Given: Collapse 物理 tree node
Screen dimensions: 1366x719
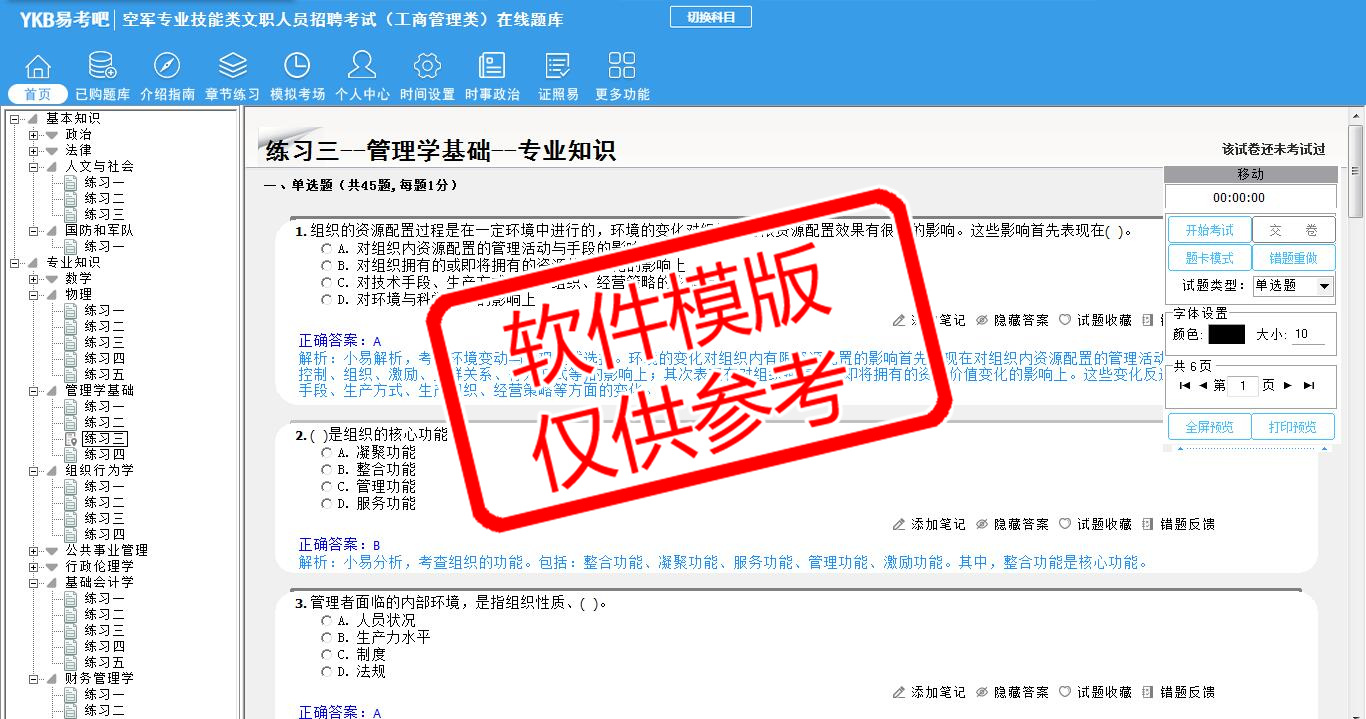Looking at the screenshot, I should click(x=33, y=295).
